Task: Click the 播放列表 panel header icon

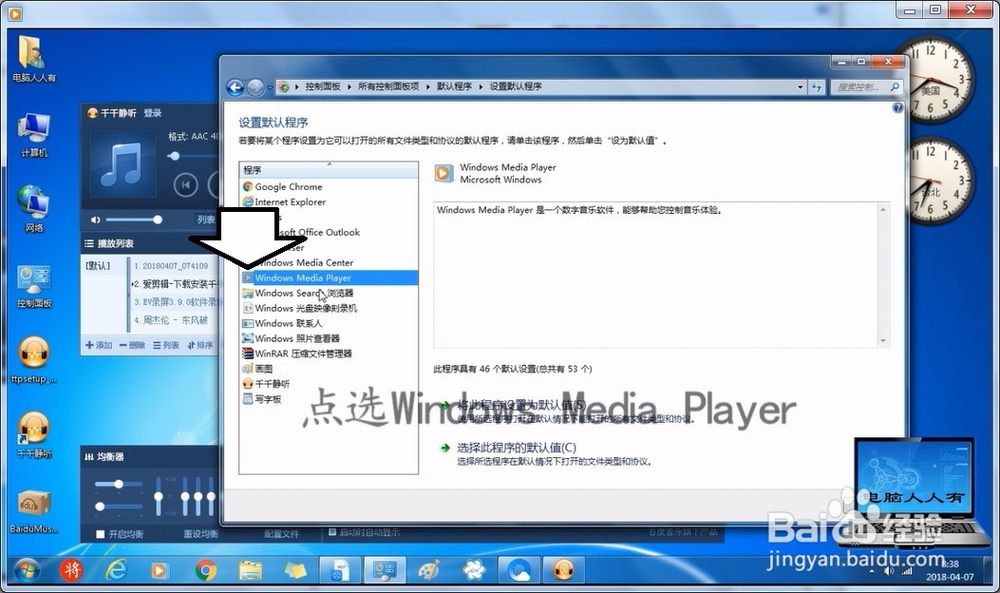Action: pyautogui.click(x=89, y=244)
